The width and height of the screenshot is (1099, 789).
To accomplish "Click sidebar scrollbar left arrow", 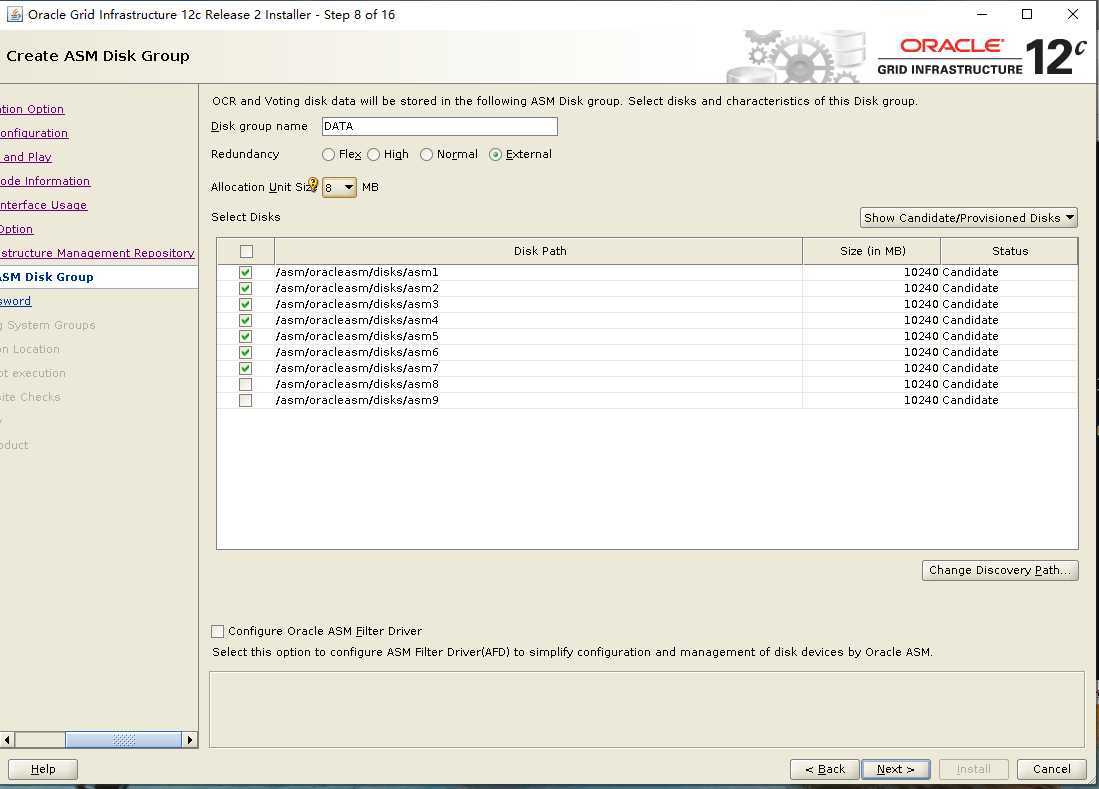I will pos(7,739).
